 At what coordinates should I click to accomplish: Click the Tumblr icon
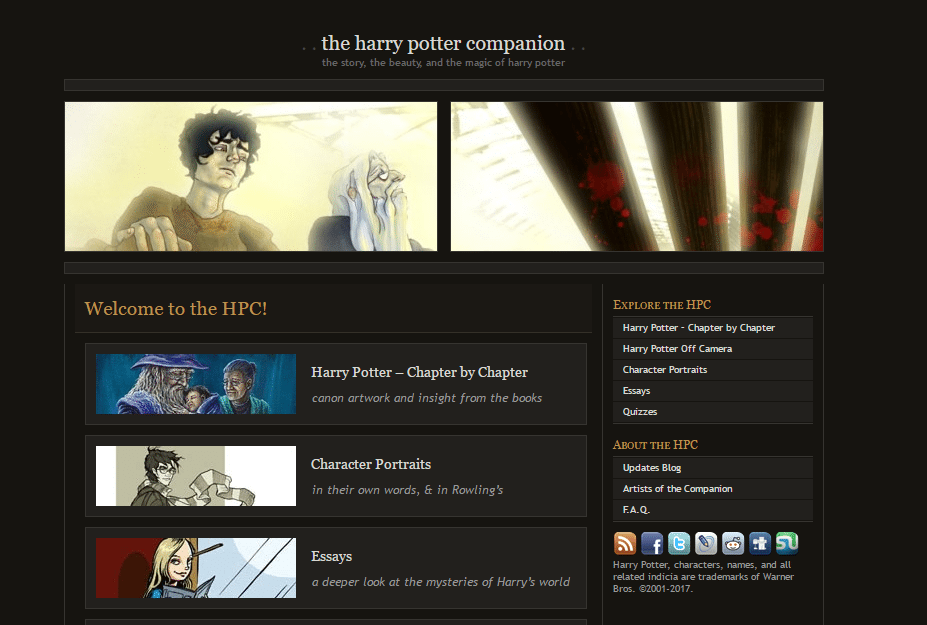coord(760,543)
